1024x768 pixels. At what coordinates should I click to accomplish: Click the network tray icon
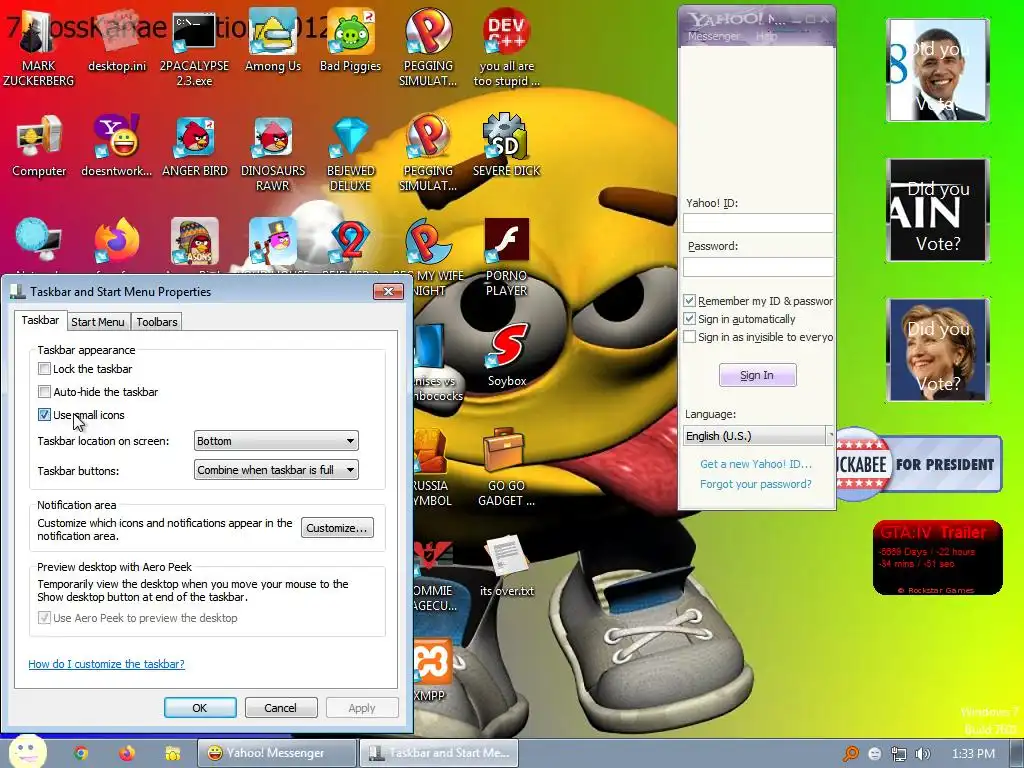click(x=899, y=754)
